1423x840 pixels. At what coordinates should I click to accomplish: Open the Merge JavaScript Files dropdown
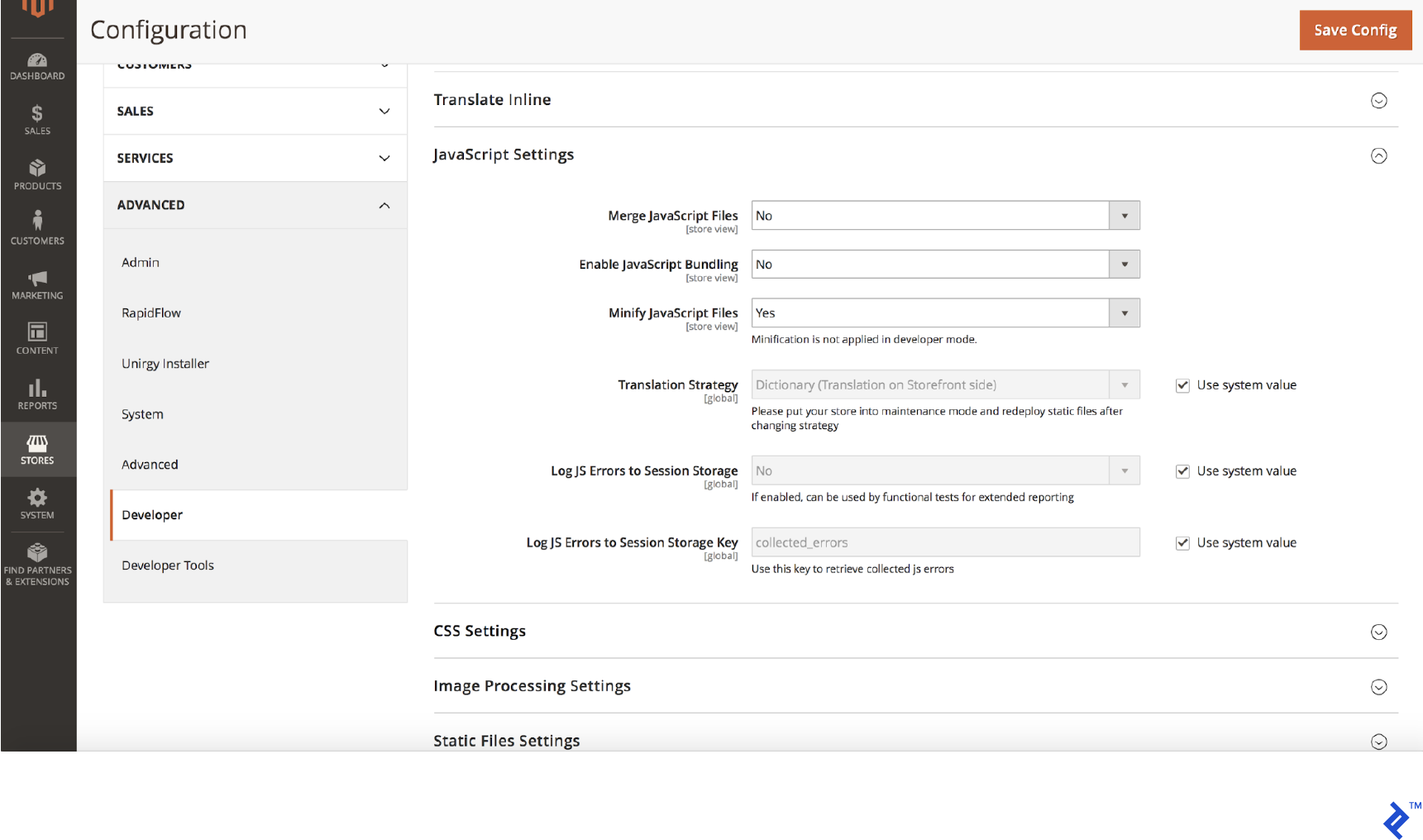coord(1124,215)
